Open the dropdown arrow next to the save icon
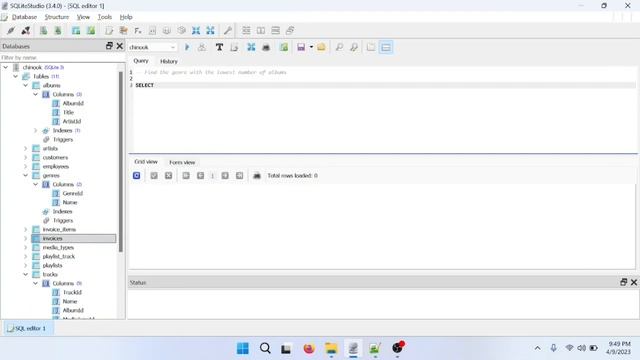The image size is (640, 360). 311,47
